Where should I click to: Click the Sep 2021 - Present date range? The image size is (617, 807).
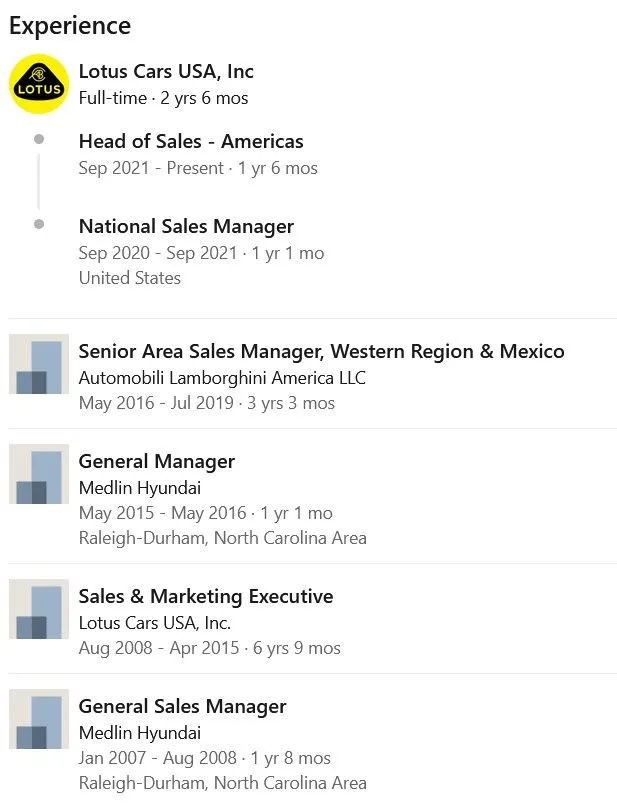point(151,168)
